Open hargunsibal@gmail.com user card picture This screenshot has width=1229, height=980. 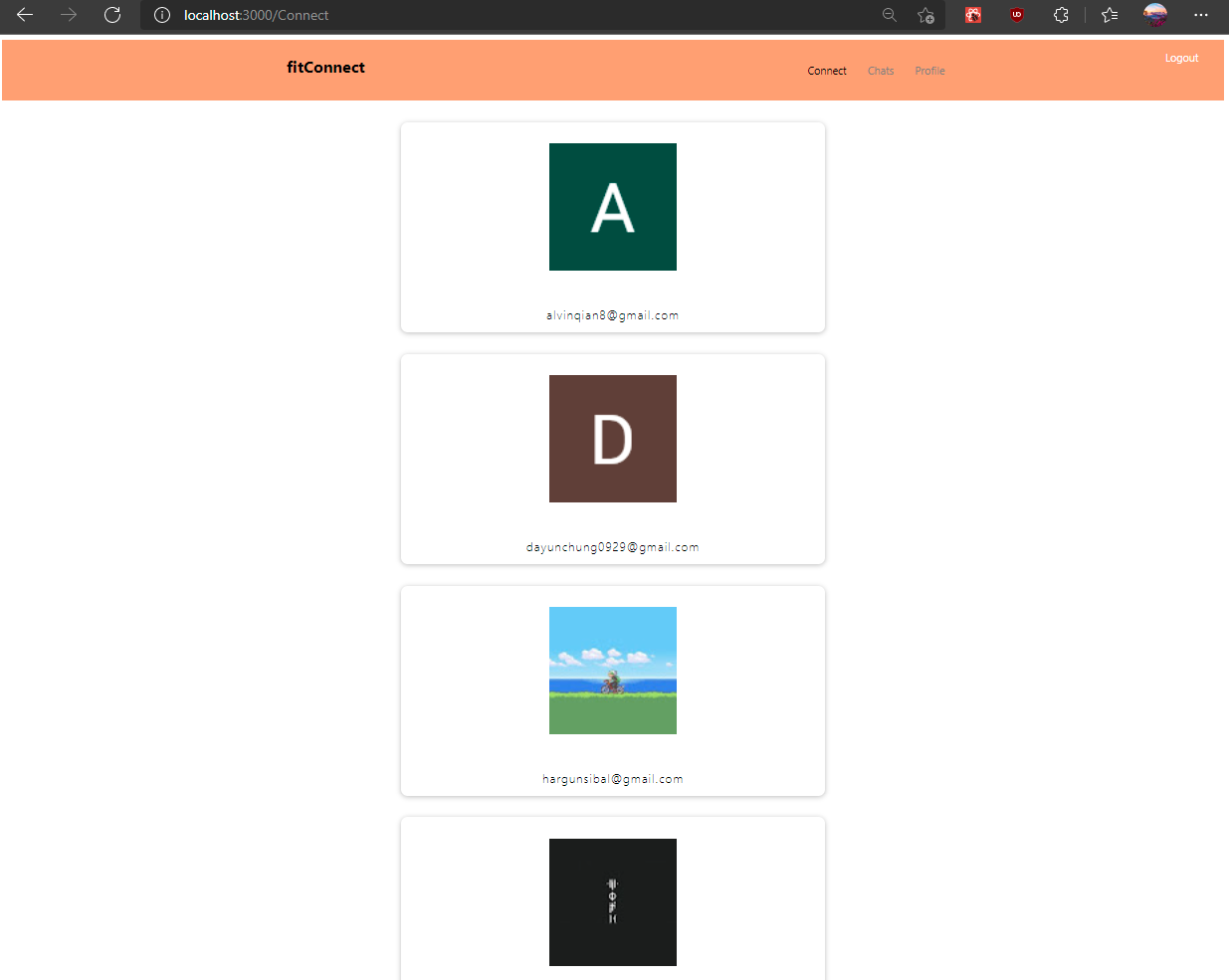[613, 671]
